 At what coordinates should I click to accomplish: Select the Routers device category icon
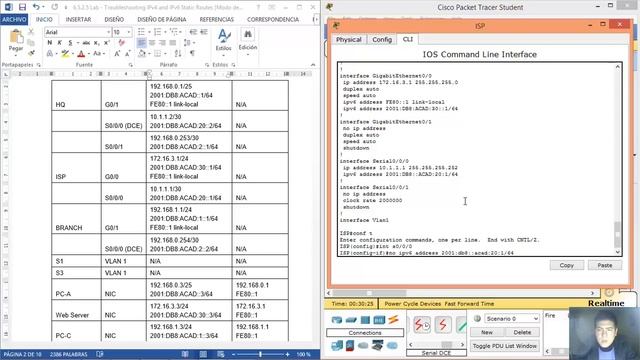point(337,320)
